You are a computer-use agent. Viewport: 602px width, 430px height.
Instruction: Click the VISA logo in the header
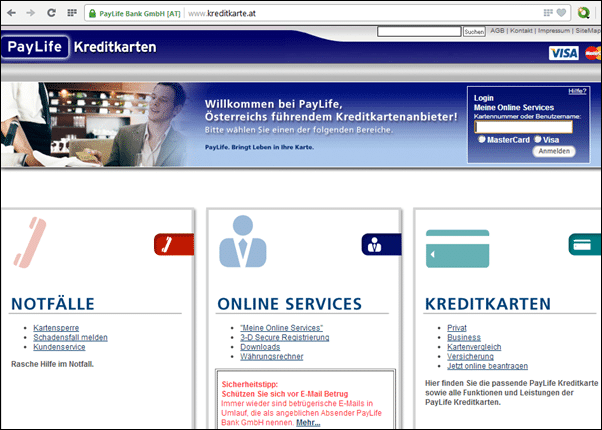click(x=564, y=53)
